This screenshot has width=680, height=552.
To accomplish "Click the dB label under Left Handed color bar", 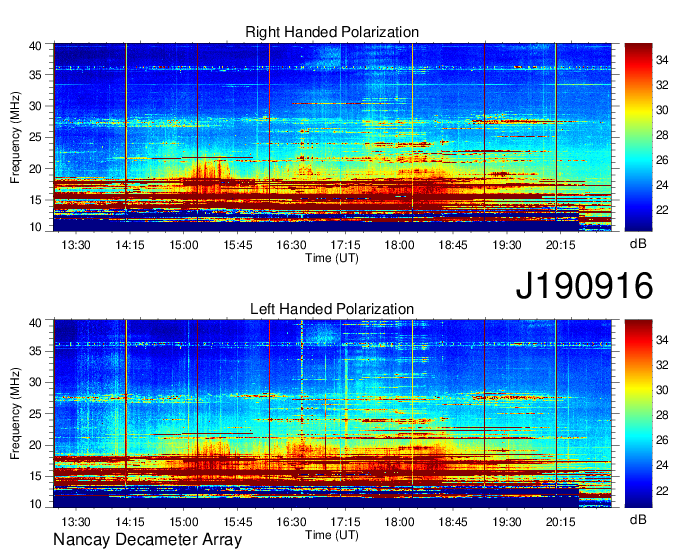I will (638, 519).
